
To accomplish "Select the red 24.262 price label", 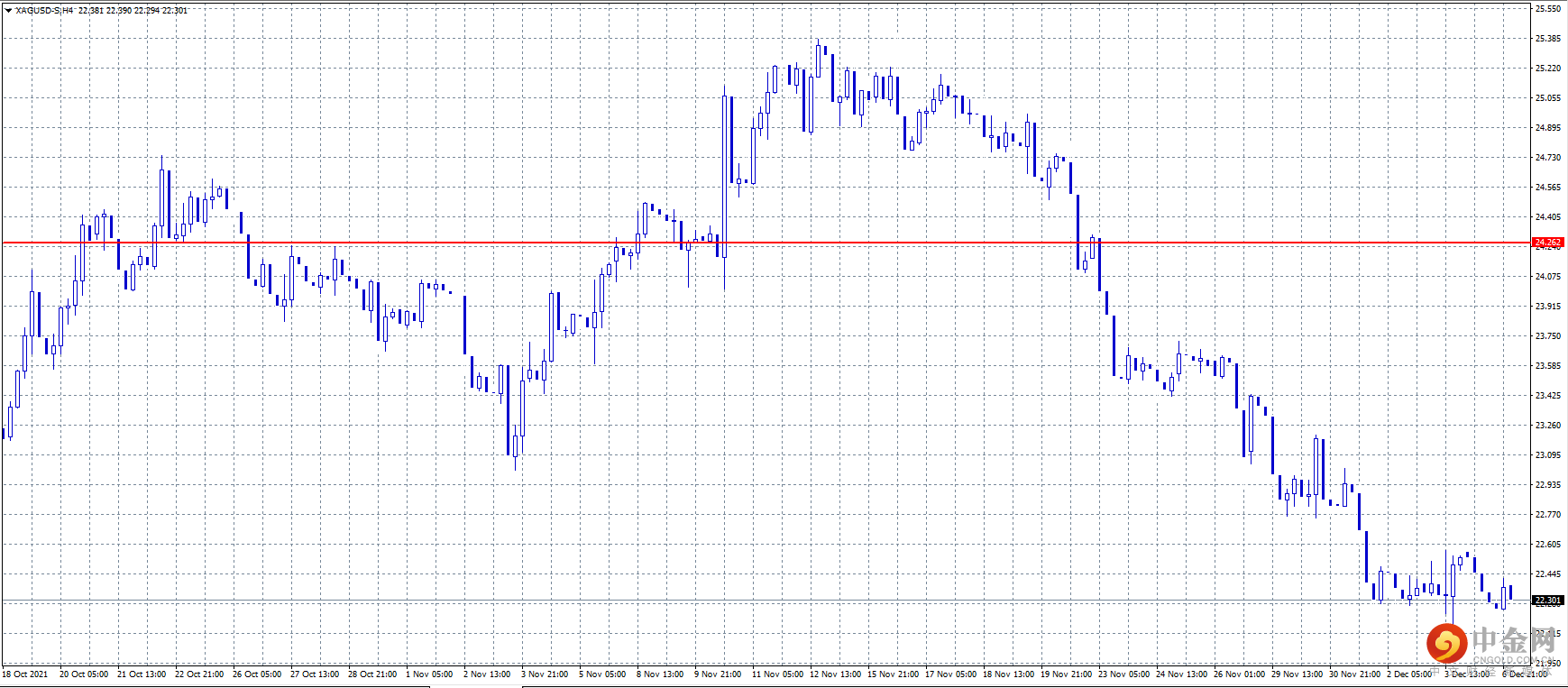I will 1547,243.
